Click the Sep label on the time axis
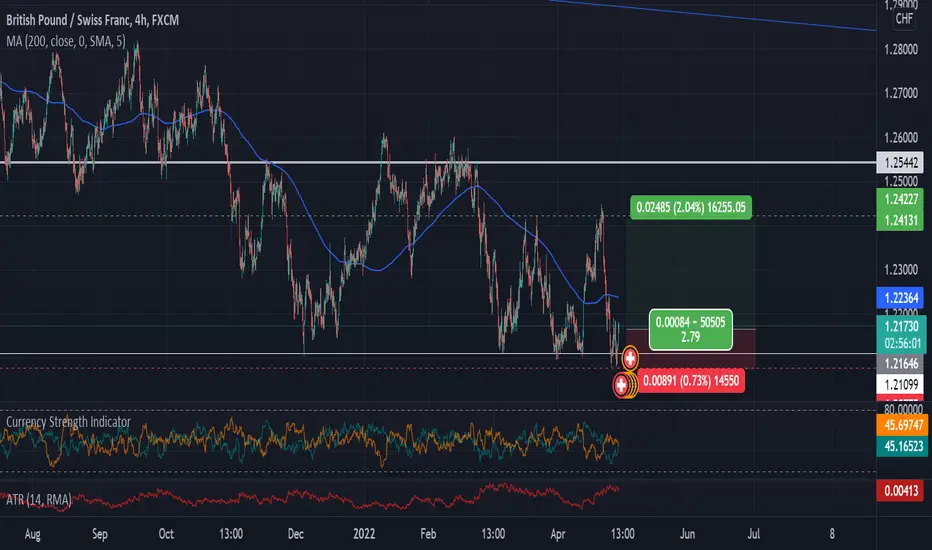The image size is (932, 550). click(100, 534)
